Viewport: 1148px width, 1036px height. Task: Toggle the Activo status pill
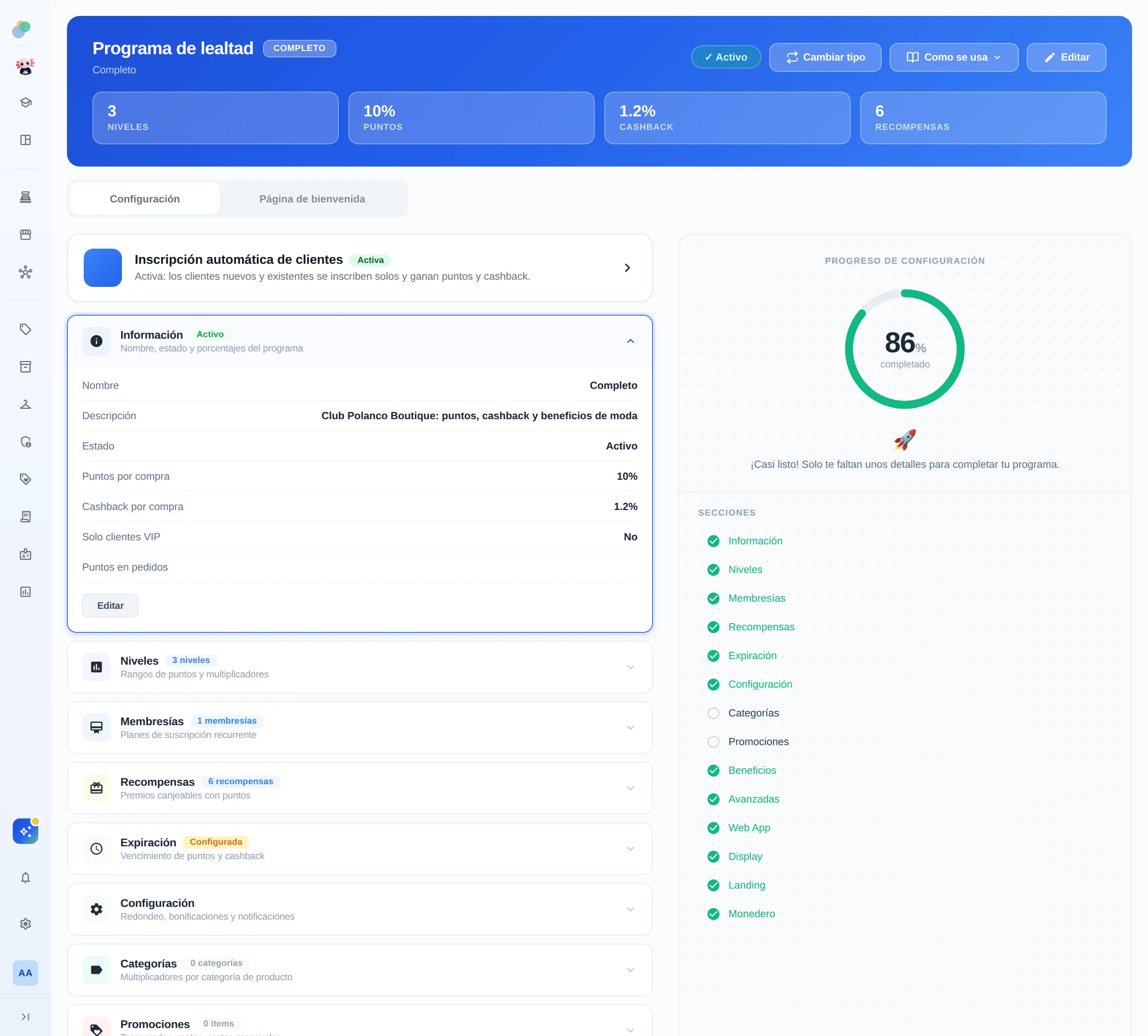click(726, 57)
